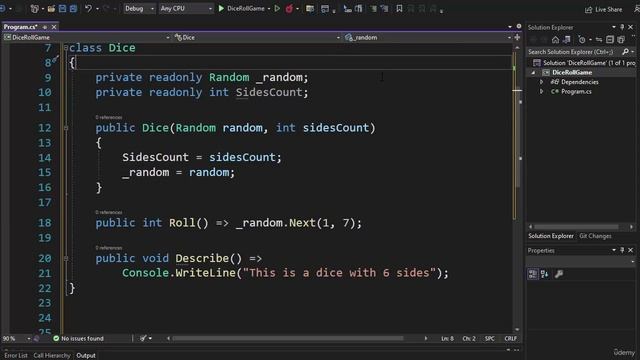The width and height of the screenshot is (640, 360).
Task: Open the DiceRollGame startup project dropdown arrow
Action: coord(269,9)
